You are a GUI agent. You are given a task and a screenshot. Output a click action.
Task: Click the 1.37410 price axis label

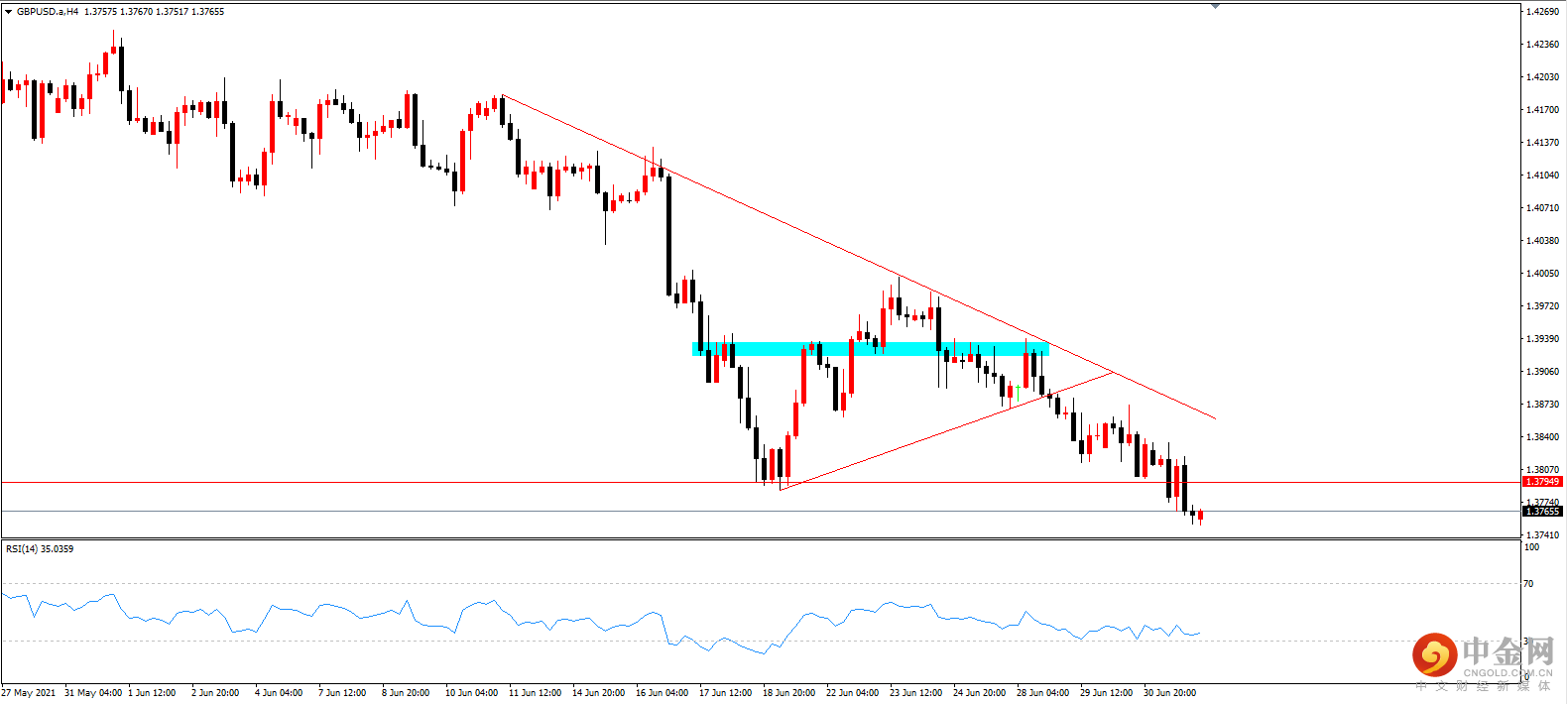[x=1542, y=535]
